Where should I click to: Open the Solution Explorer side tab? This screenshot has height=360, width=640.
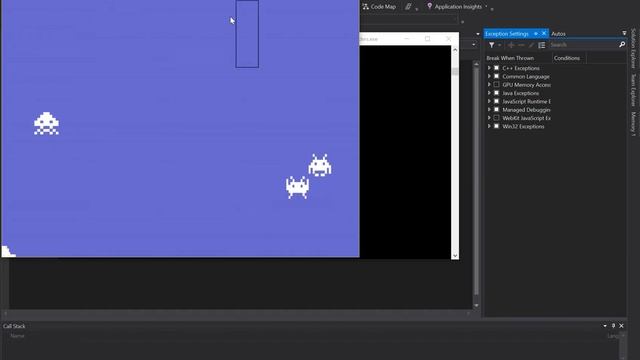pyautogui.click(x=633, y=48)
